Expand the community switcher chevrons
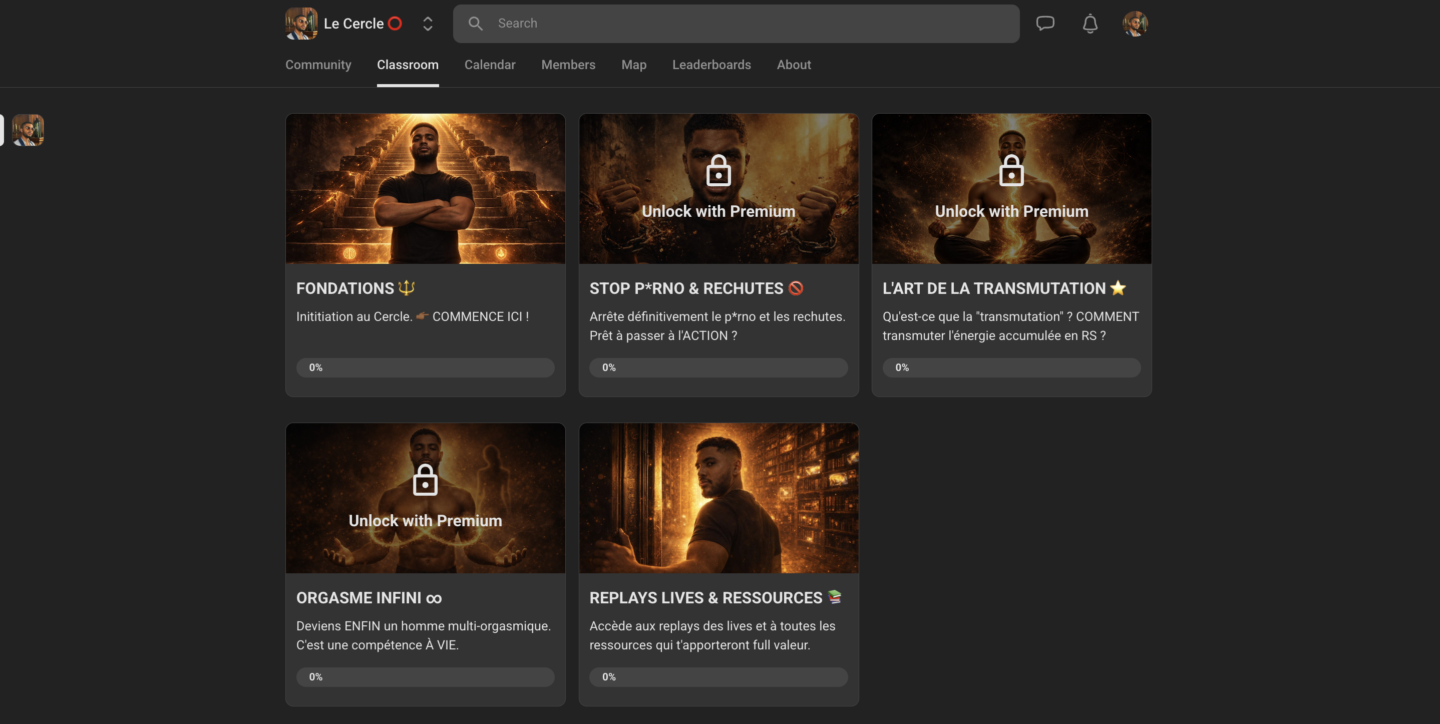Viewport: 1440px width, 724px height. 428,24
